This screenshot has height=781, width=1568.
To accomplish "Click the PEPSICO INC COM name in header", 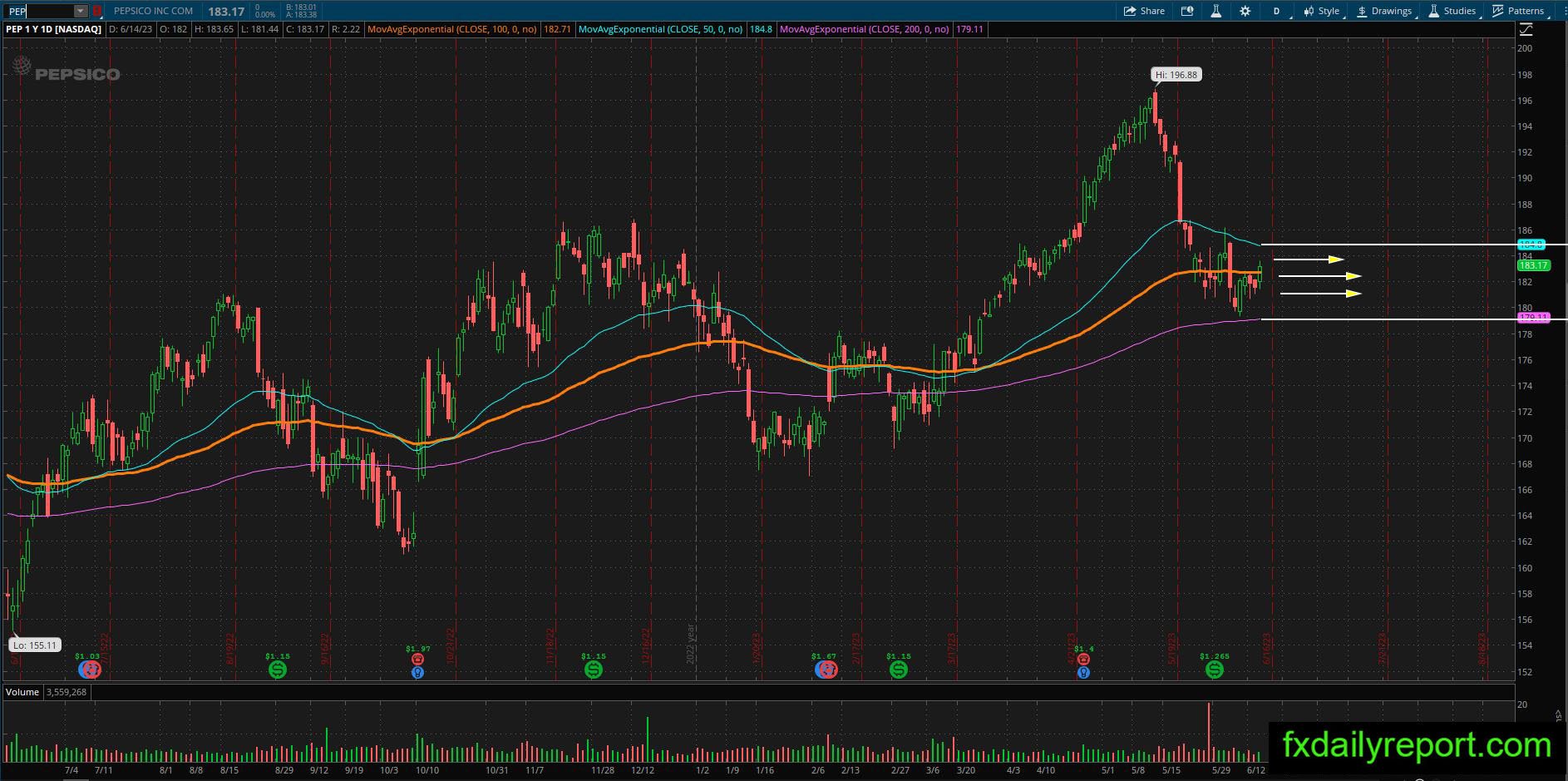I will [x=153, y=11].
